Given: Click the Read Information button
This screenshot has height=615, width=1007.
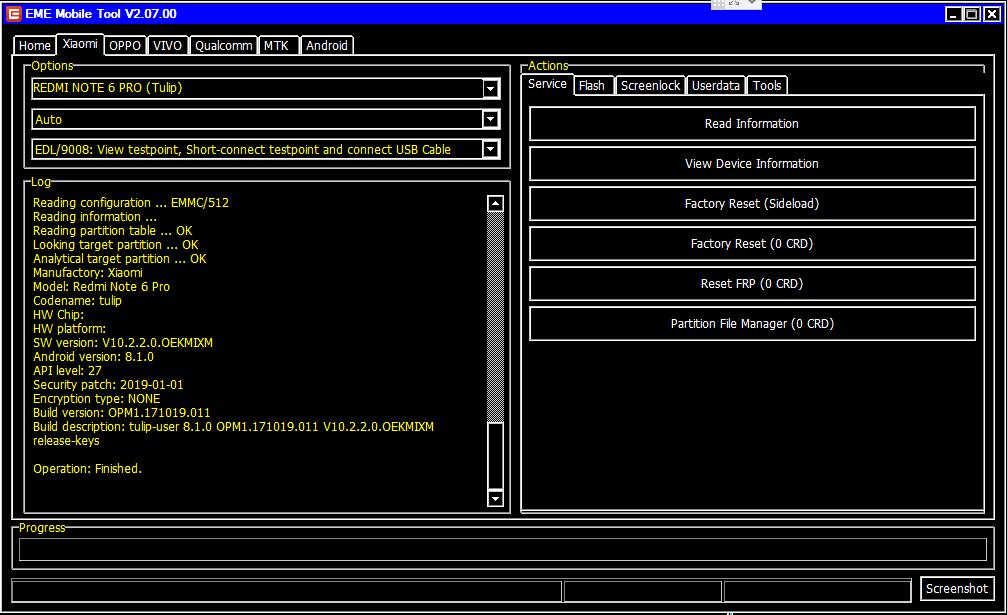Looking at the screenshot, I should (752, 123).
